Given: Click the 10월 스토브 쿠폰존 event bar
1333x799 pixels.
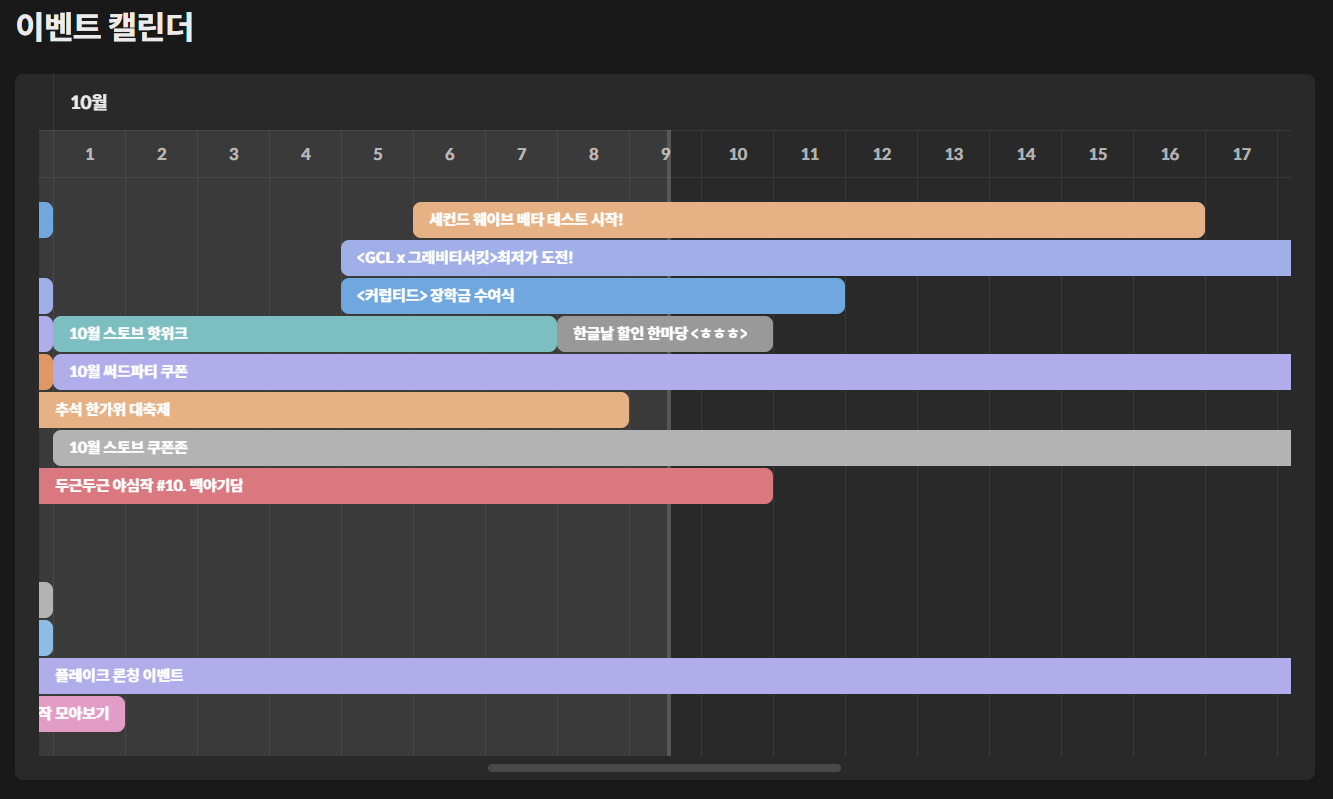Looking at the screenshot, I should click(x=671, y=448).
